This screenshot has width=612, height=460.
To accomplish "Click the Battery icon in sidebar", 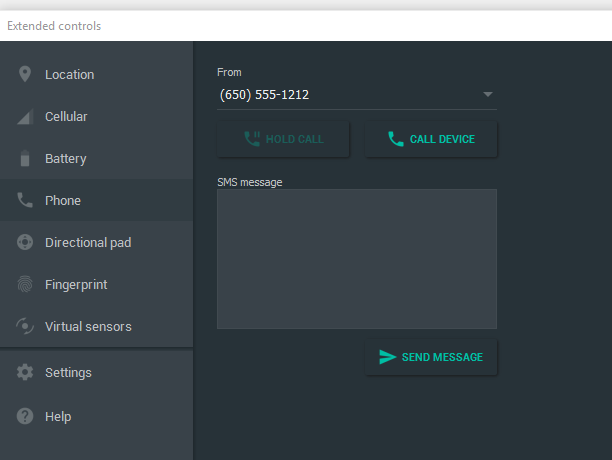I will pos(25,158).
